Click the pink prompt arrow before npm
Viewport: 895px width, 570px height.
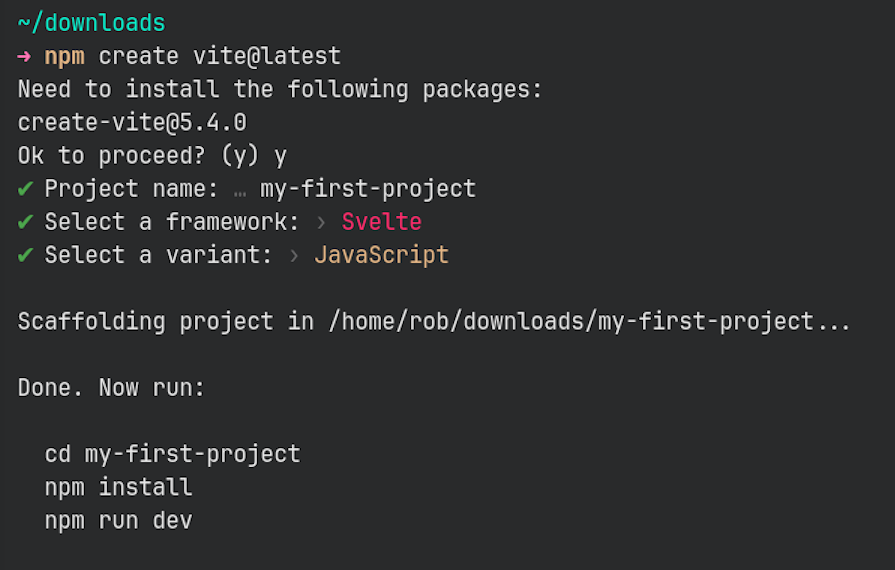pos(24,56)
